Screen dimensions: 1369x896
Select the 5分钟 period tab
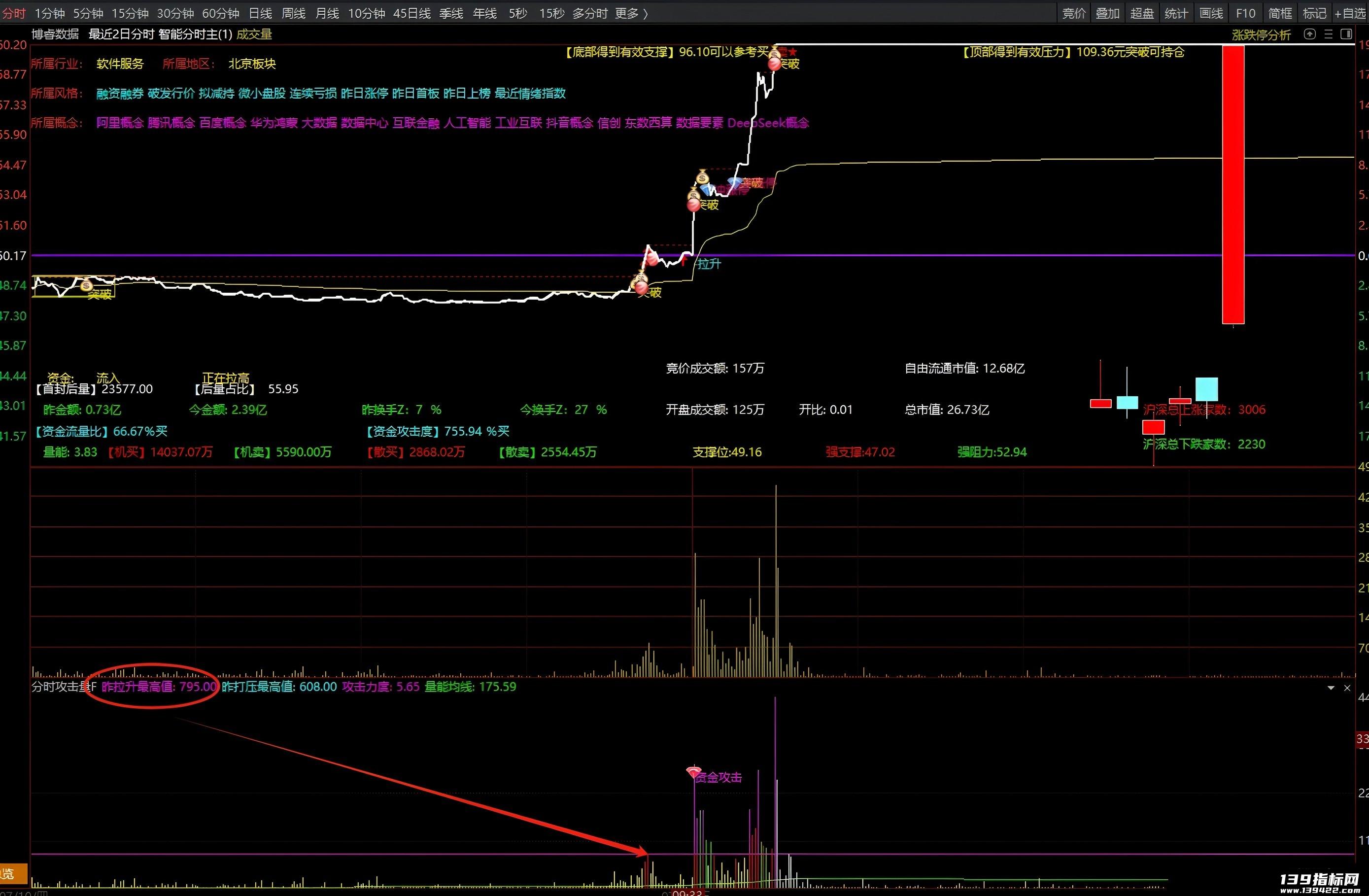(x=88, y=13)
